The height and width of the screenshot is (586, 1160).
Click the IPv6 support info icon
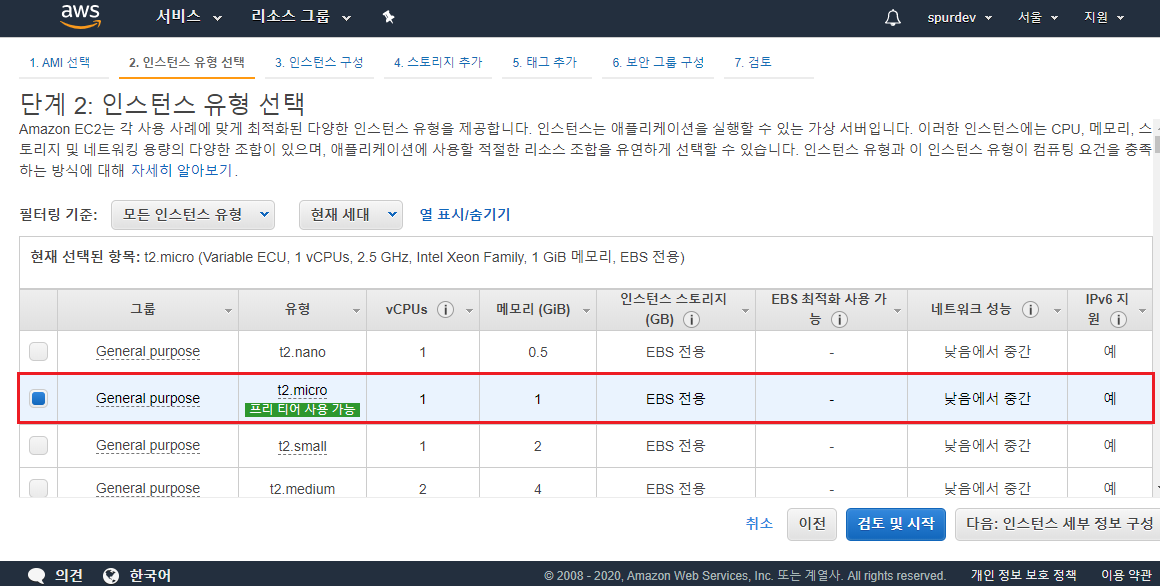point(1119,320)
